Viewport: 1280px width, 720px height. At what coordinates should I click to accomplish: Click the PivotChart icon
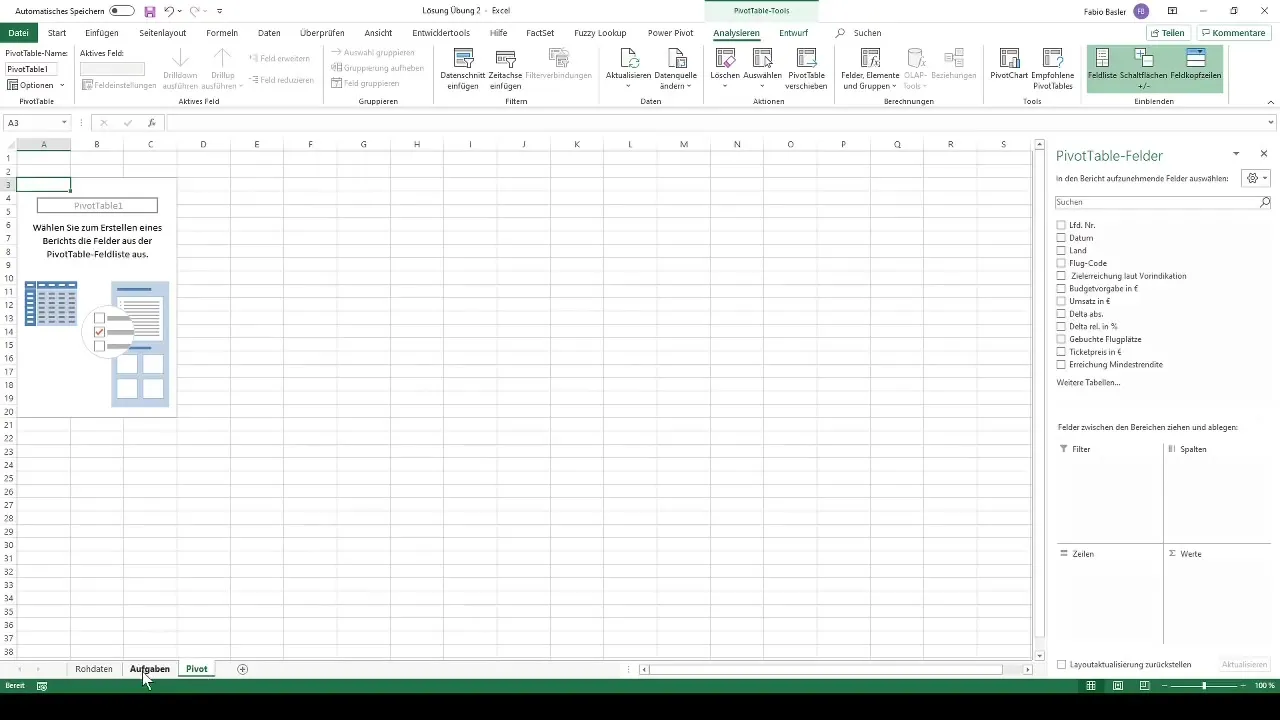pyautogui.click(x=1010, y=58)
